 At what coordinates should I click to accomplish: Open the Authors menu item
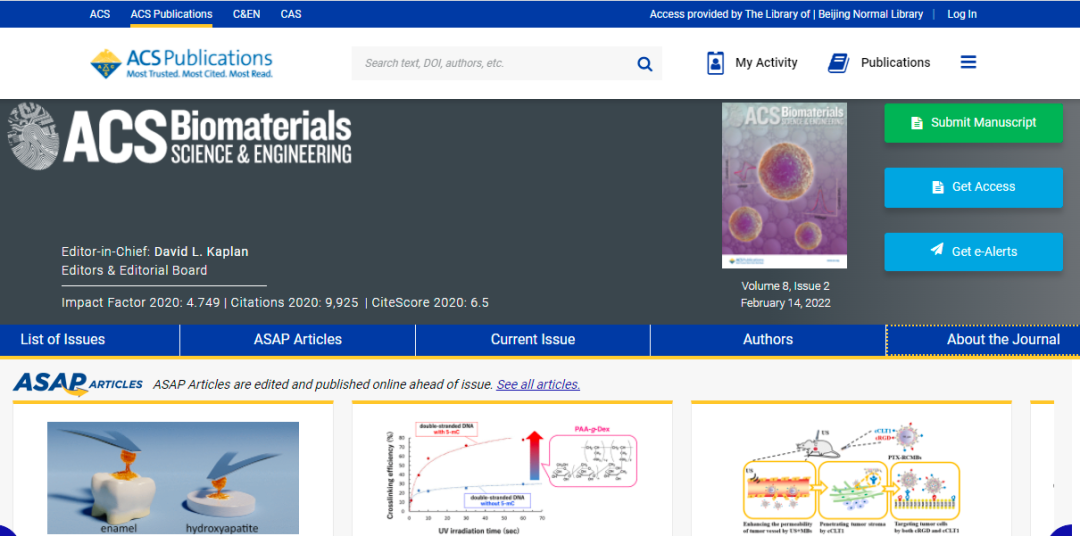[767, 340]
